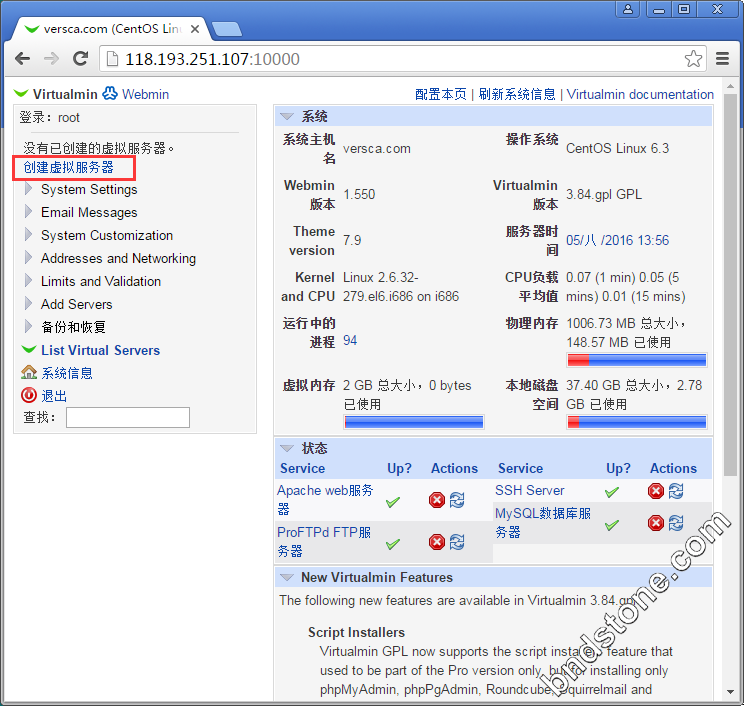
Task: Click 刷新系统信息 link
Action: (x=517, y=94)
